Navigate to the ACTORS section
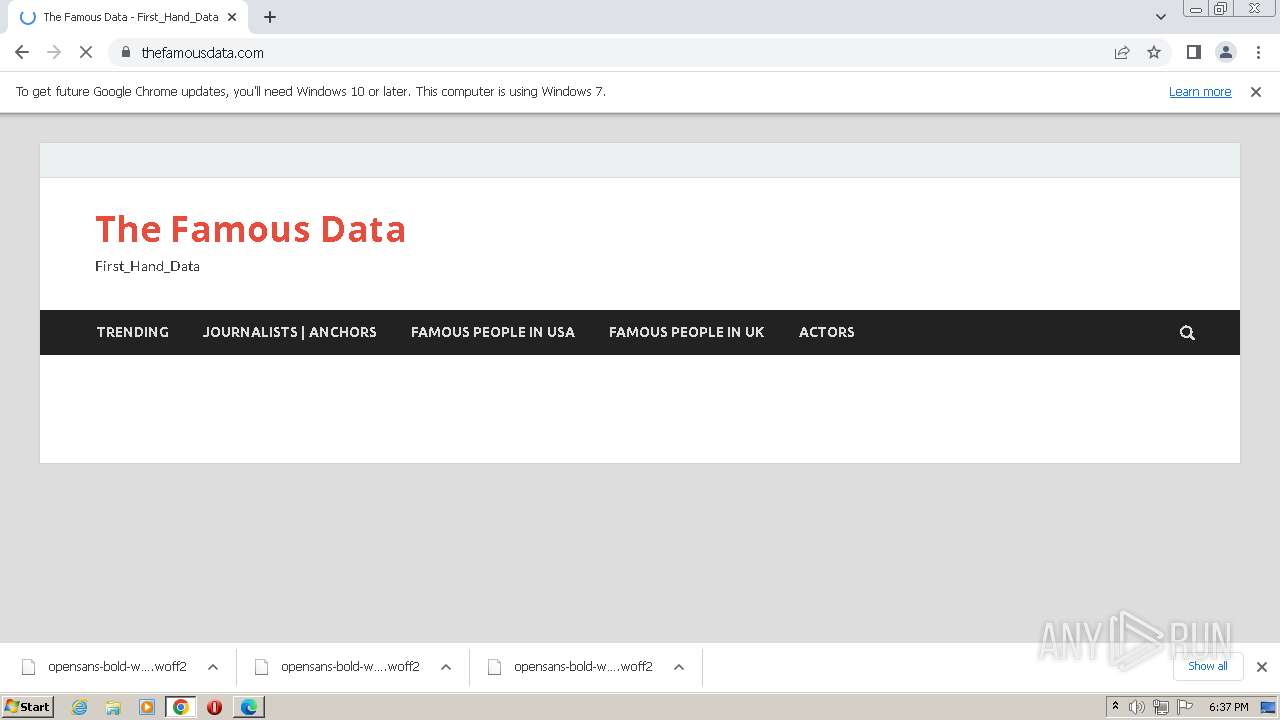Screen dimensions: 1280x720 (x=827, y=332)
